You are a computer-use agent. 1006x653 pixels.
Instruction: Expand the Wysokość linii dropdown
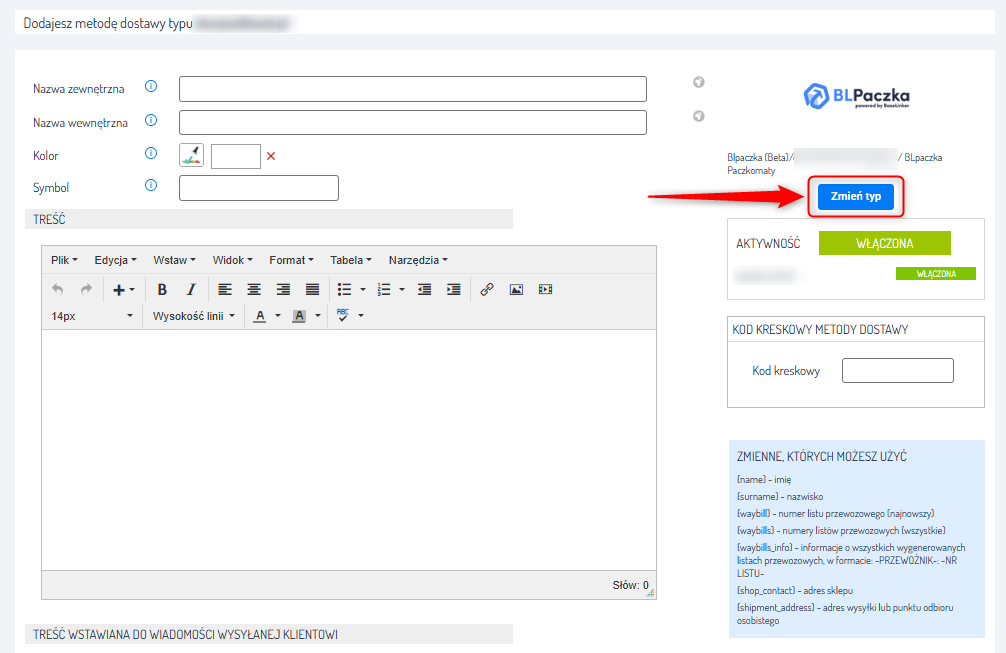194,316
